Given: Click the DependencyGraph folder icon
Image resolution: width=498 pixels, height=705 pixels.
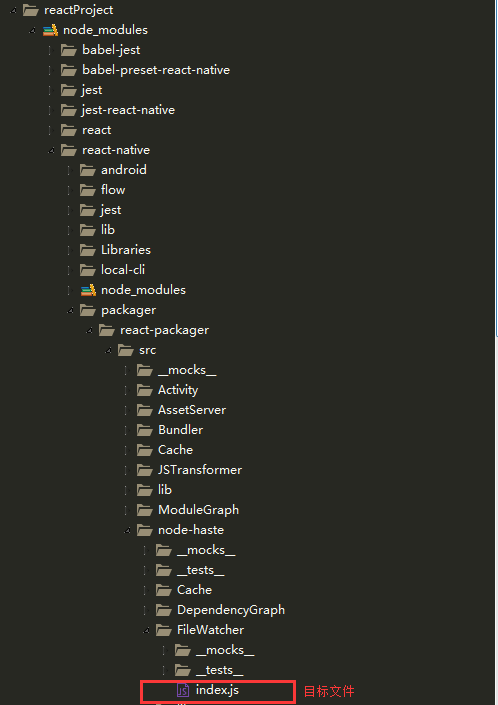Looking at the screenshot, I should coord(164,610).
